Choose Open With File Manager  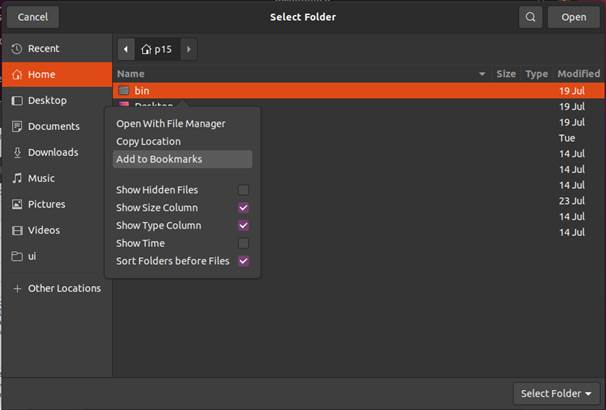coord(182,124)
